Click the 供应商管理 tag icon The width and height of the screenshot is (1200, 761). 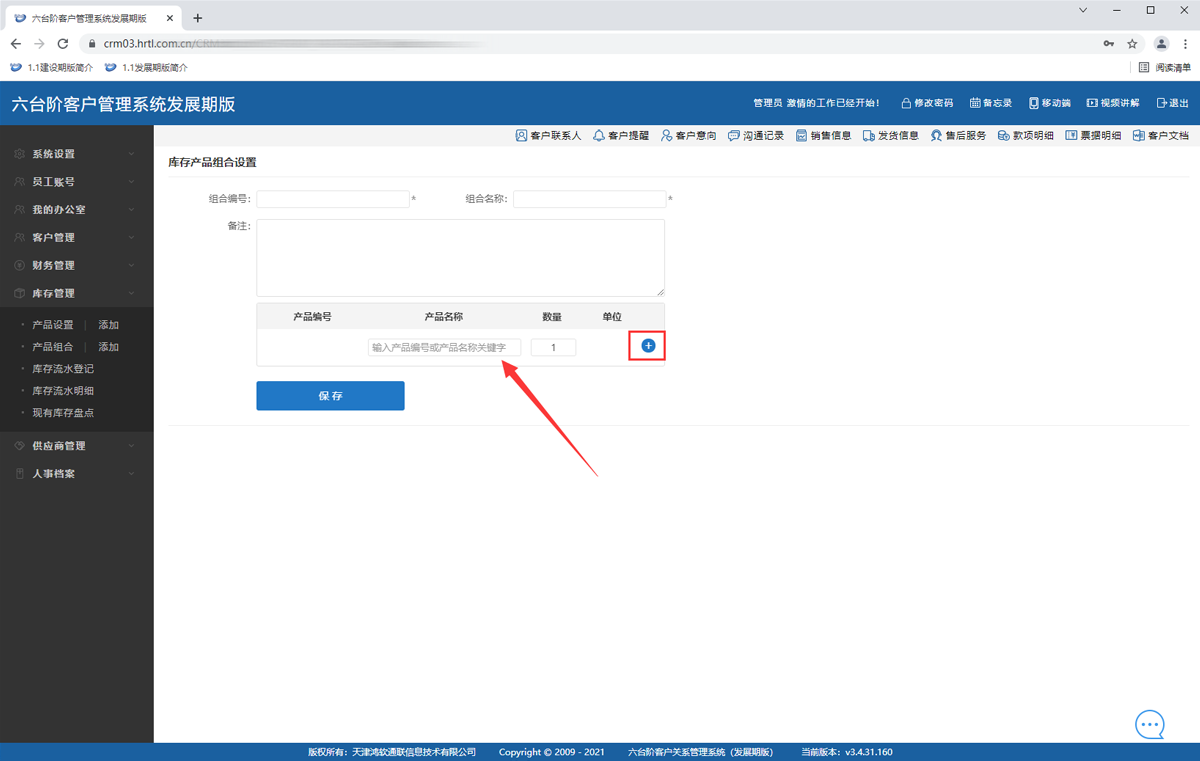(x=19, y=446)
